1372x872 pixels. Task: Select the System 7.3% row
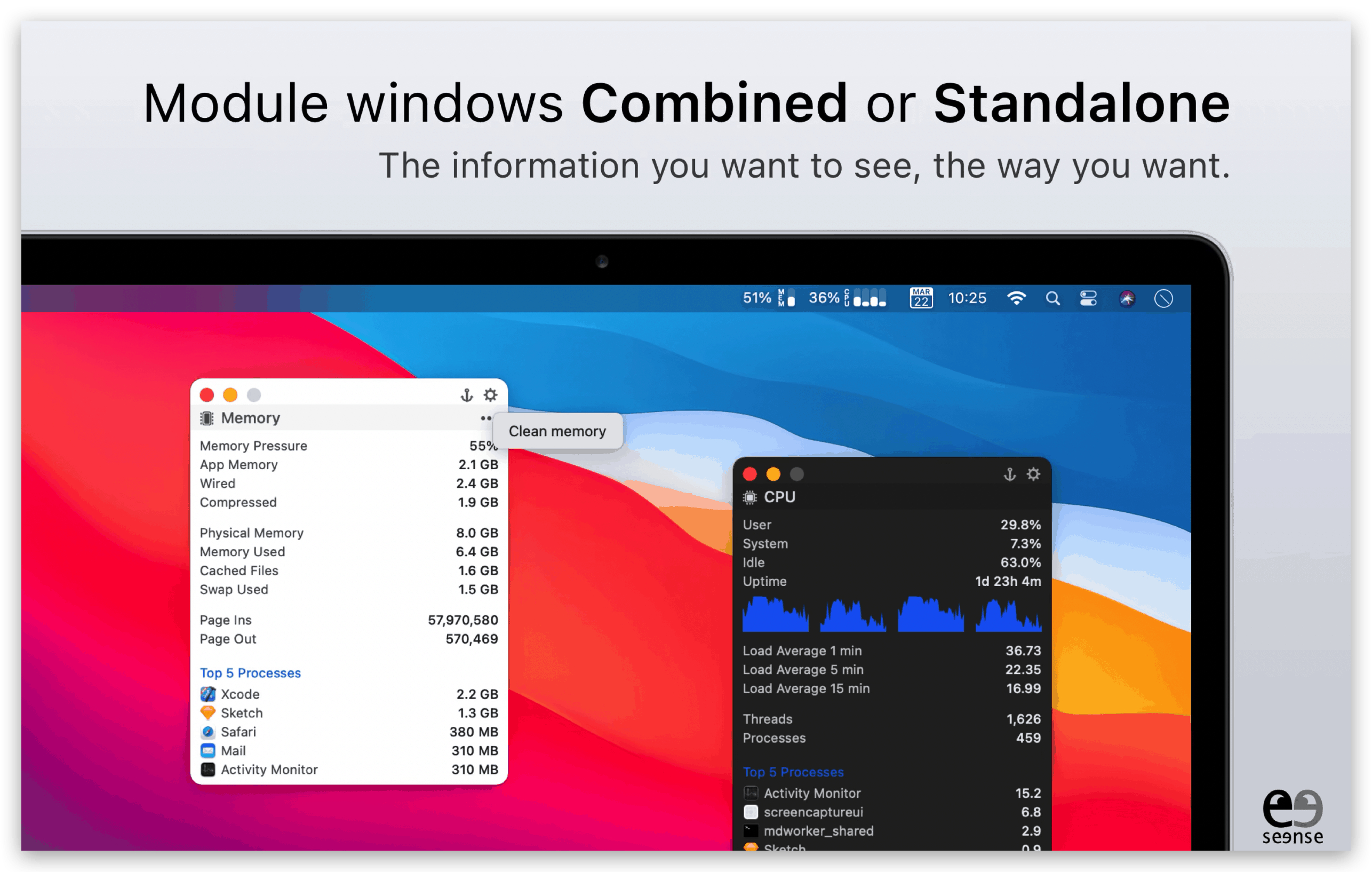pos(892,544)
